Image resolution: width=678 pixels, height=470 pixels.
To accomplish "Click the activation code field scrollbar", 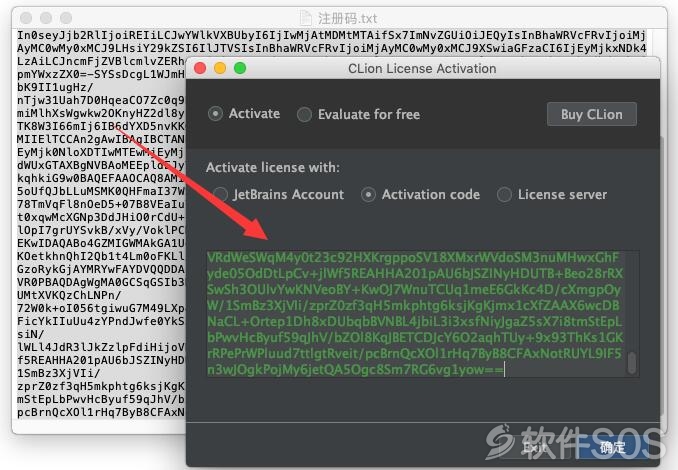I will [x=632, y=362].
